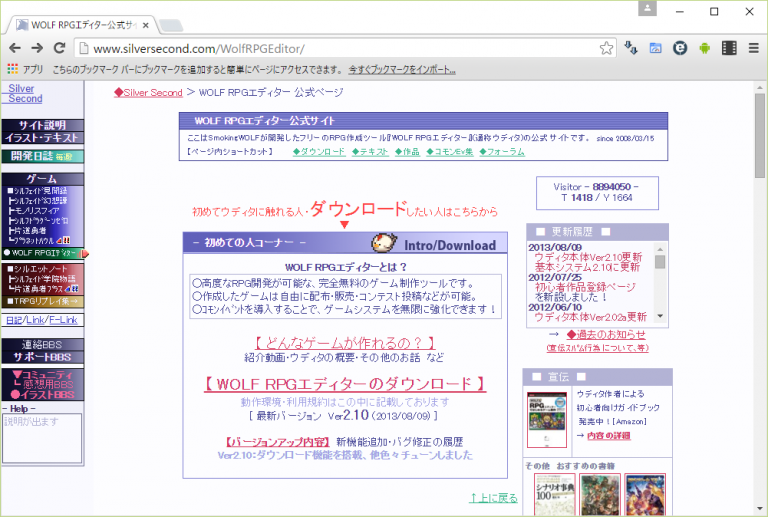768x517 pixels.
Task: Import bookmarks now via 今すぐブックマークをインポート
Action: [x=402, y=70]
